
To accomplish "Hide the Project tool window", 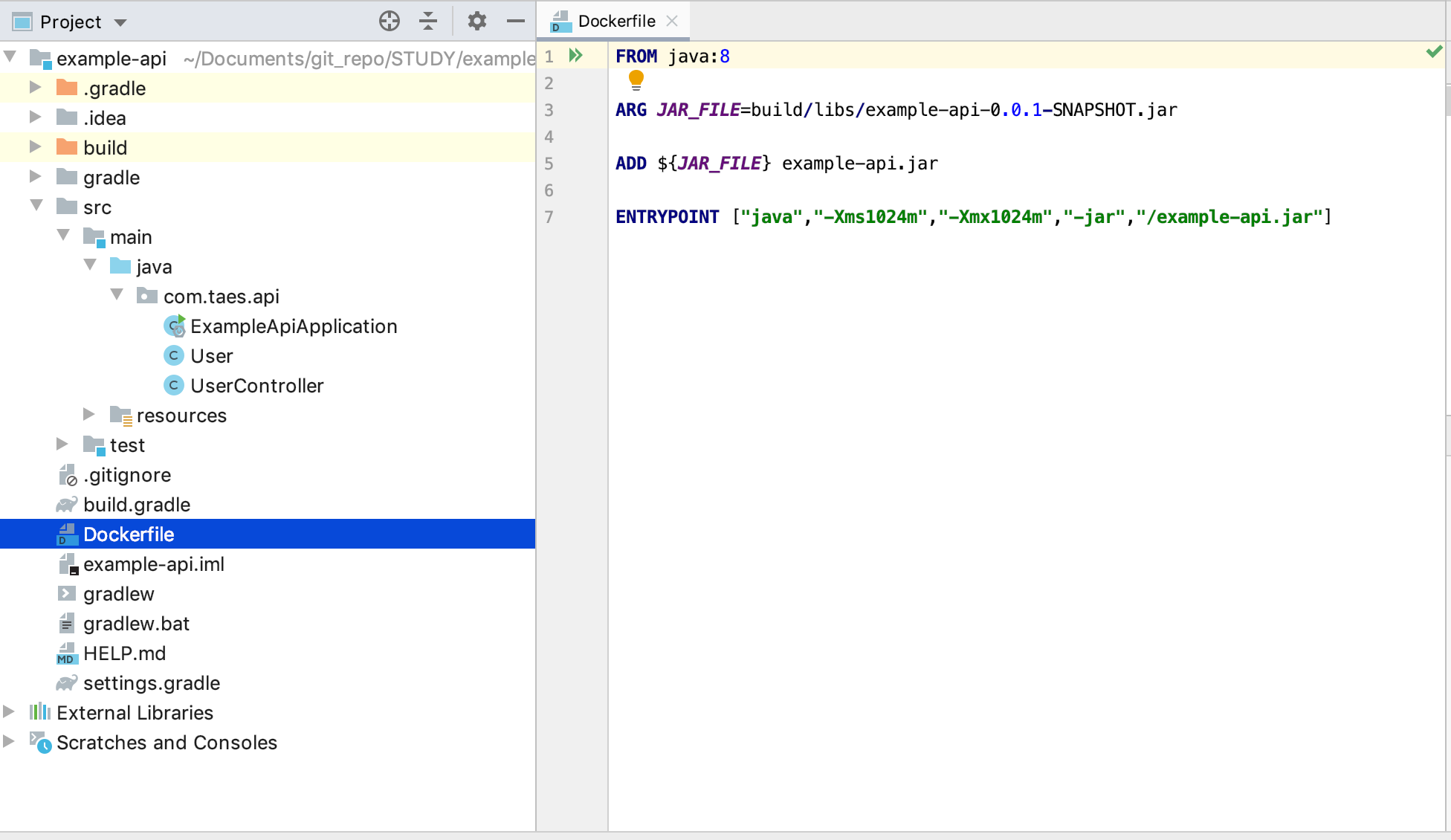I will coord(516,21).
